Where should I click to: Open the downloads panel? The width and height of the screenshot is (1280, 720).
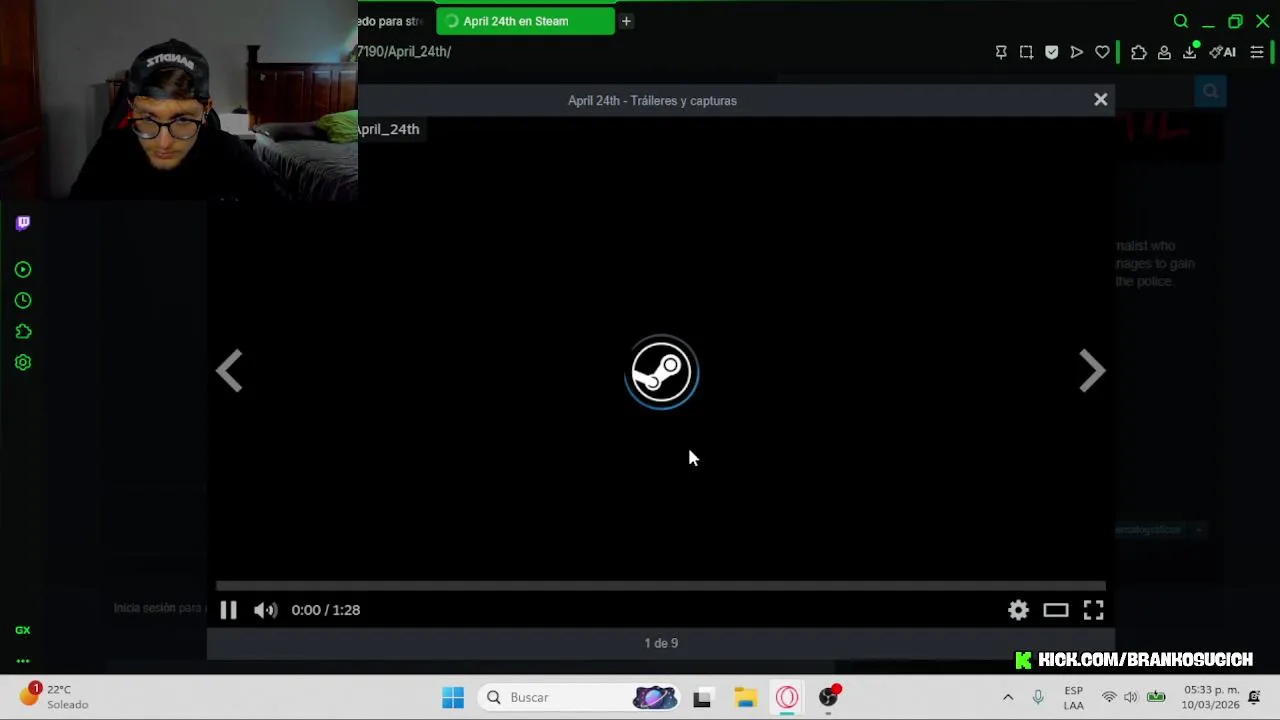point(1190,52)
